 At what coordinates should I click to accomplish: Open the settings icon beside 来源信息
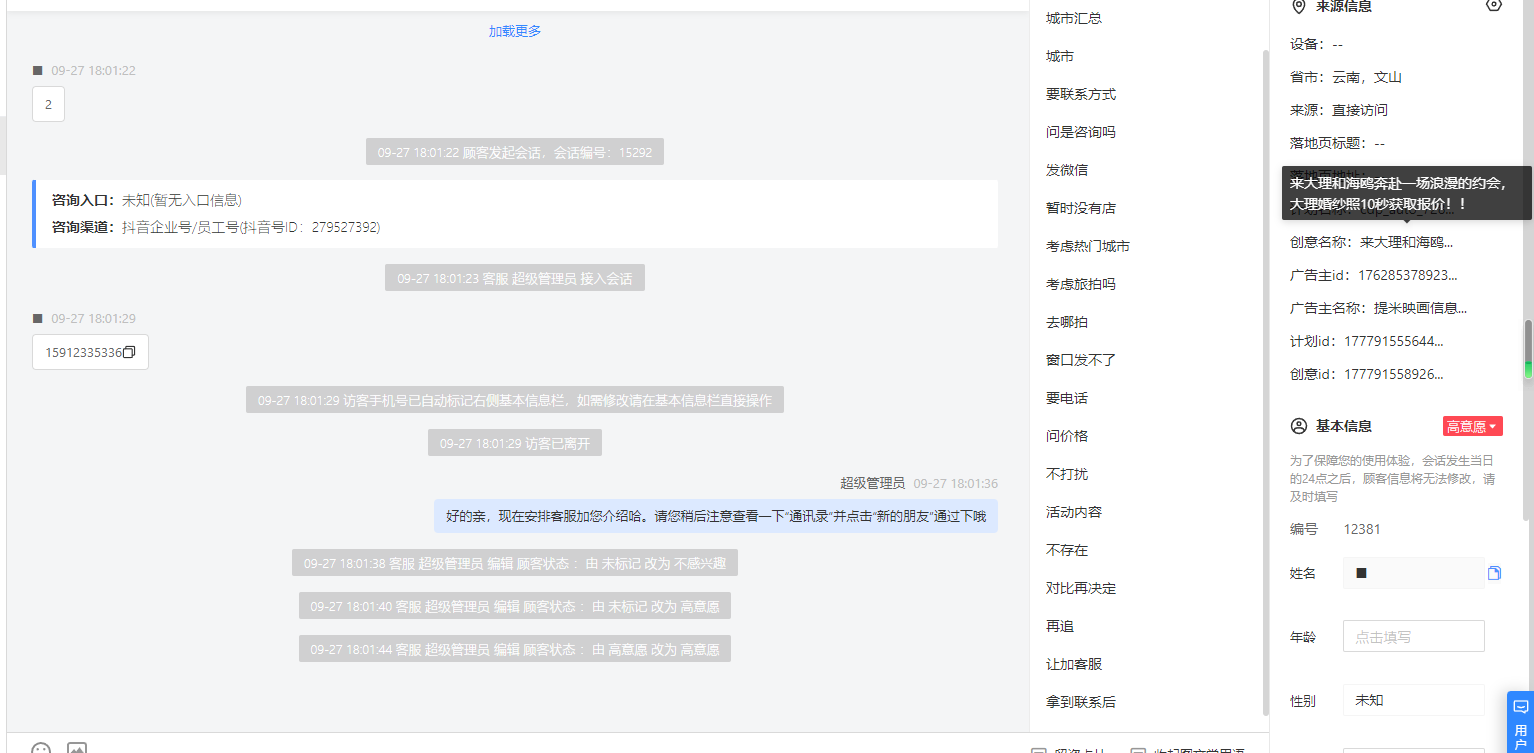(x=1494, y=5)
